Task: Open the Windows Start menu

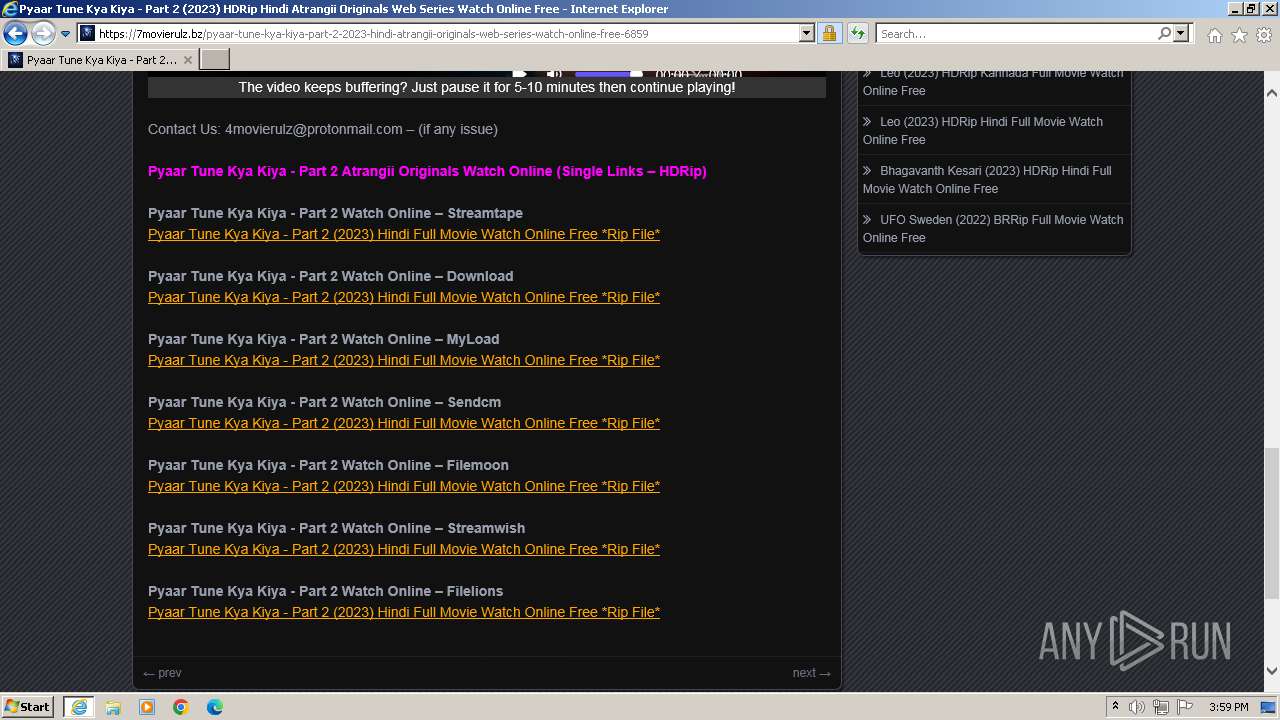Action: pyautogui.click(x=28, y=707)
